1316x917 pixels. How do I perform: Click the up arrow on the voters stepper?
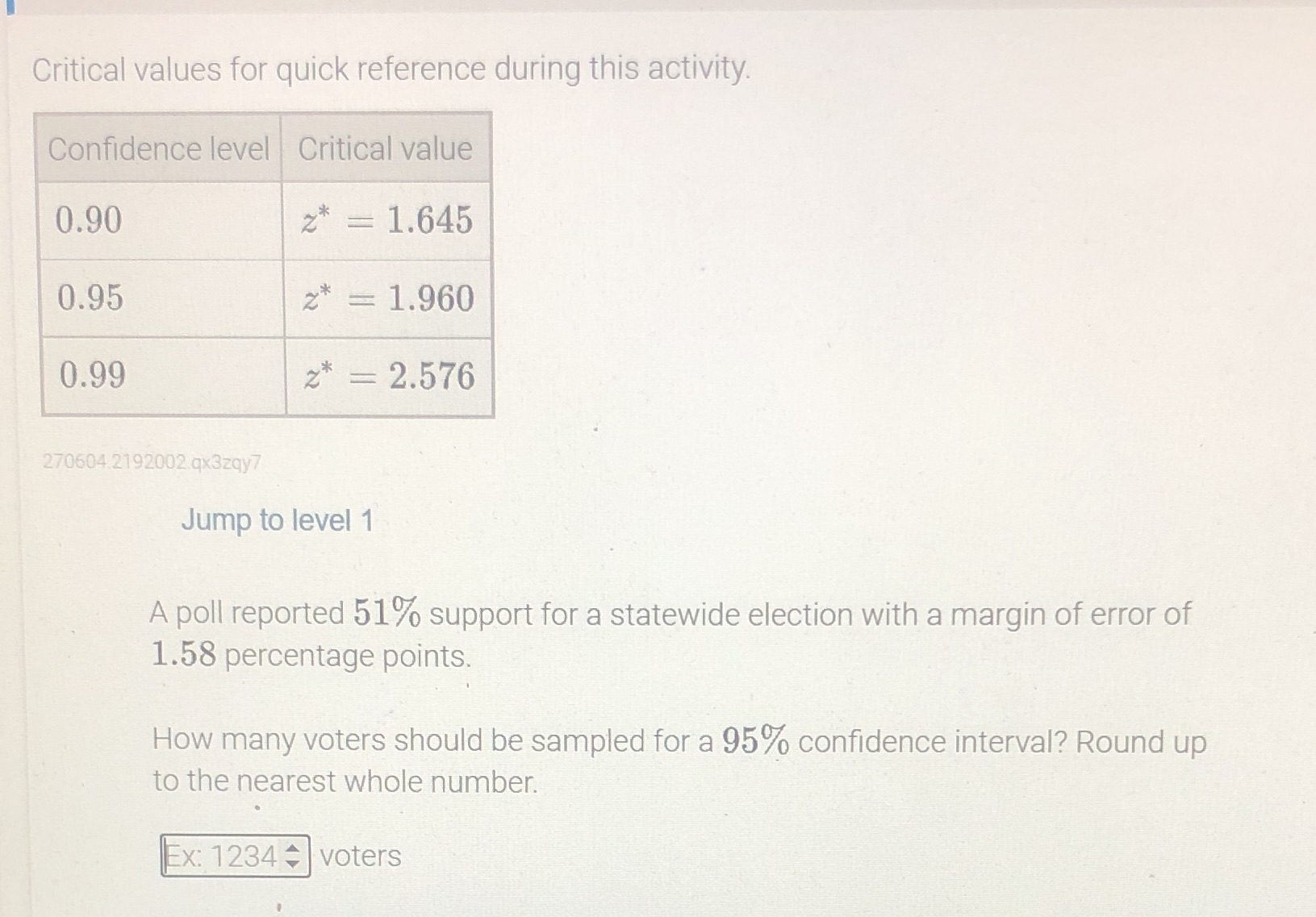coord(293,849)
